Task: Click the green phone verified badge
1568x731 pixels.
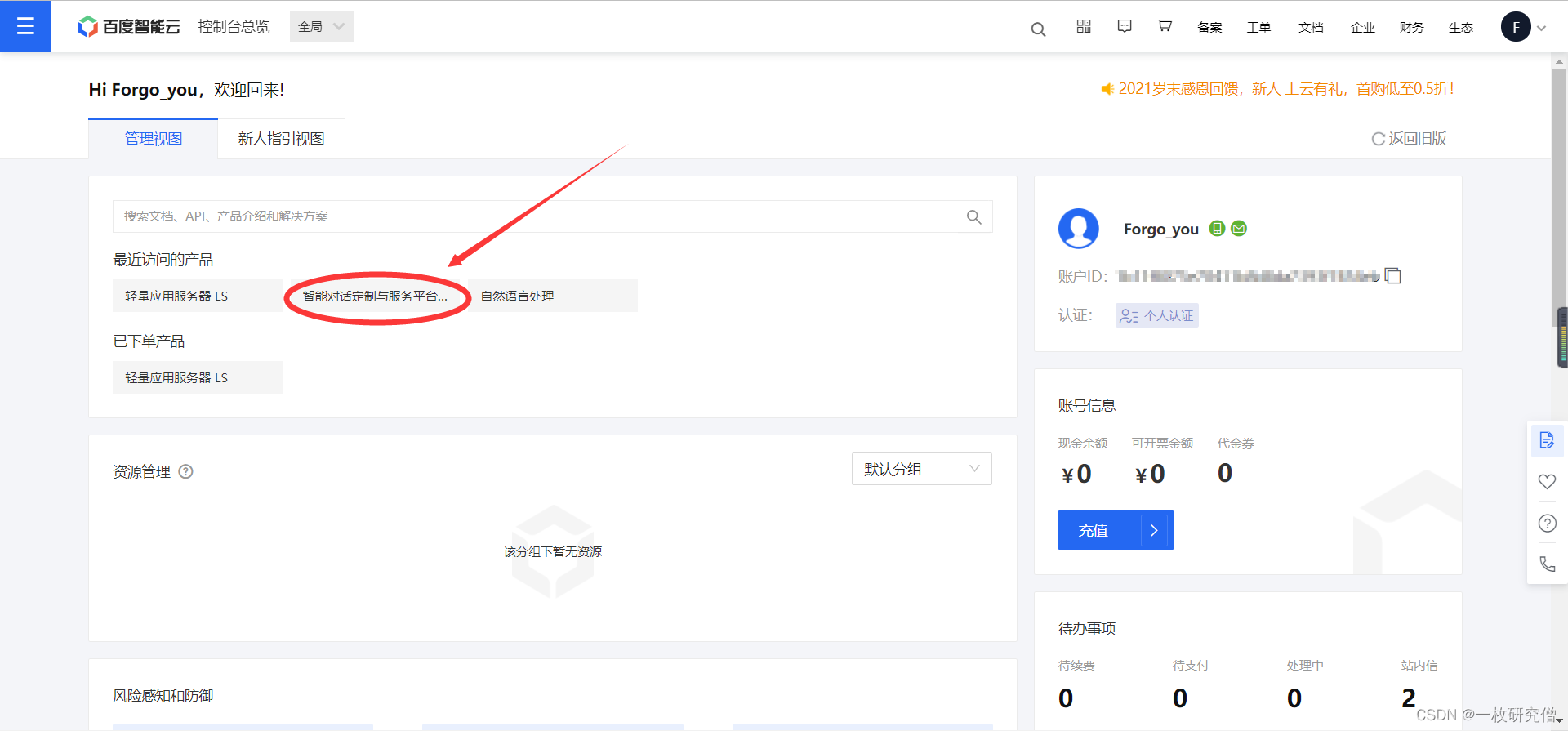Action: click(x=1217, y=229)
